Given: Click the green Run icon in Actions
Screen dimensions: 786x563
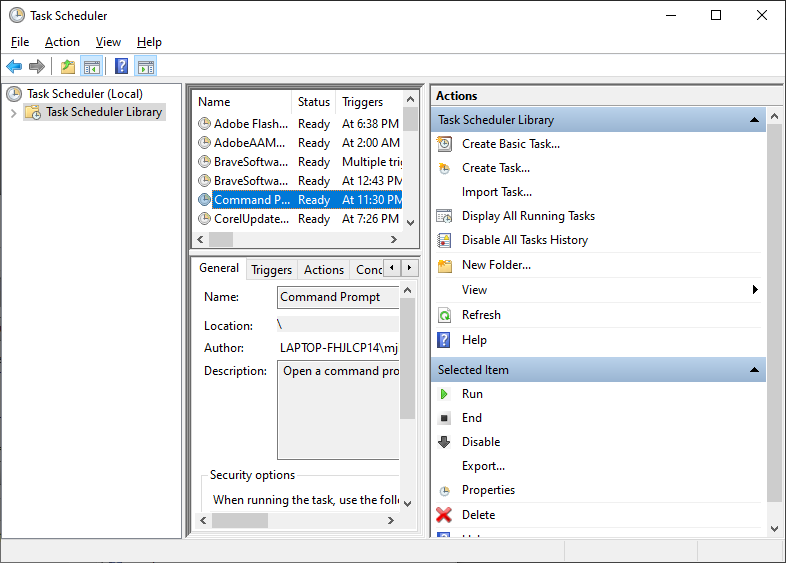Looking at the screenshot, I should click(444, 394).
